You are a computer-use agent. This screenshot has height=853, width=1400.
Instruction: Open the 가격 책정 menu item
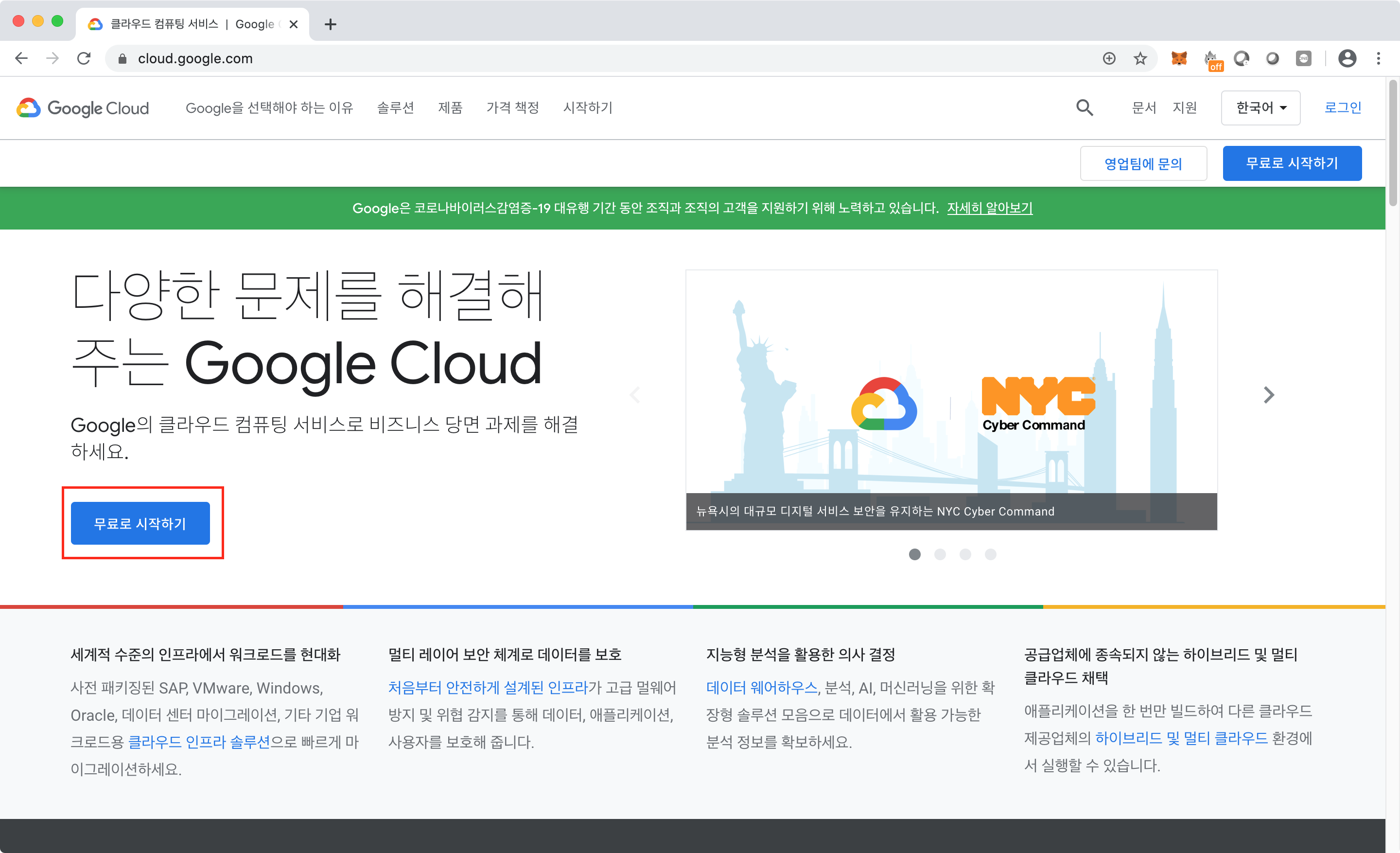(512, 107)
